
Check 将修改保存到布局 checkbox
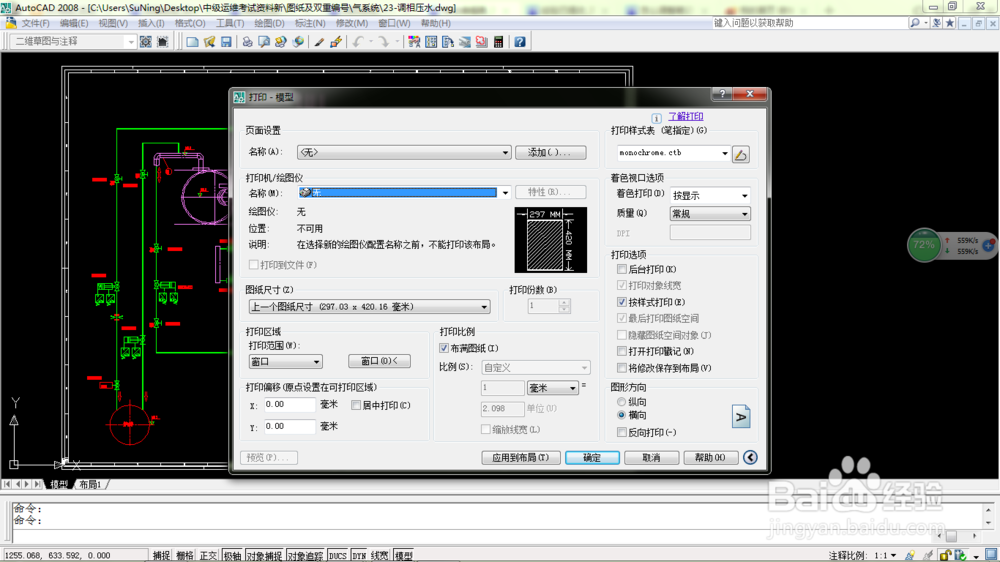coord(622,367)
